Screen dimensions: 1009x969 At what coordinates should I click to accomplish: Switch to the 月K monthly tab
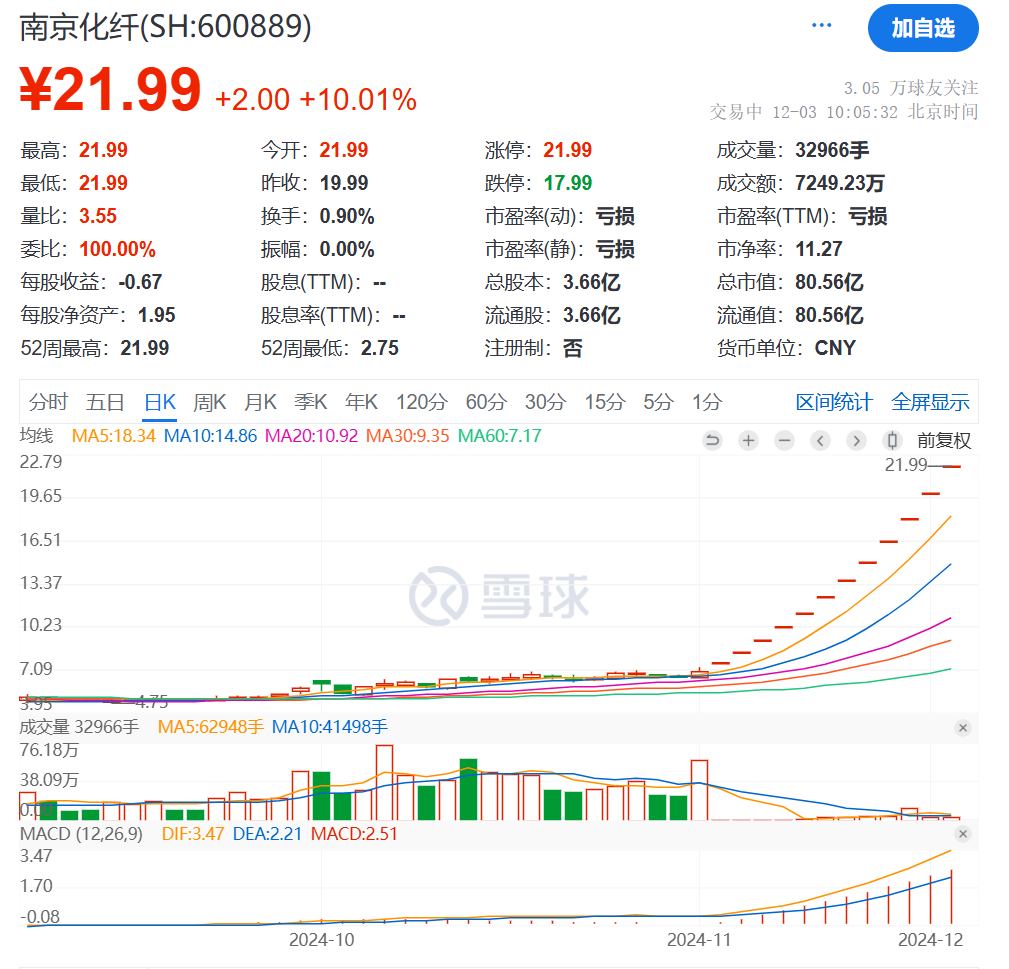pos(261,402)
